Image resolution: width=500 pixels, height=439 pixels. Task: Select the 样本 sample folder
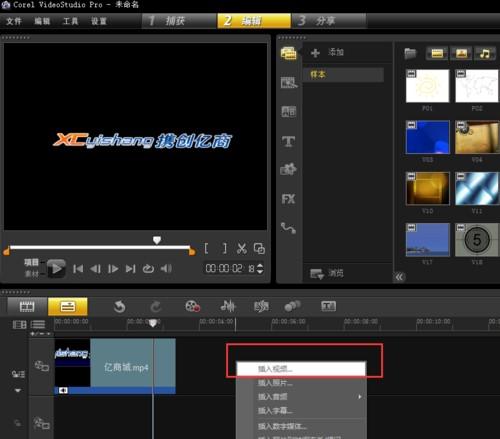click(x=343, y=75)
